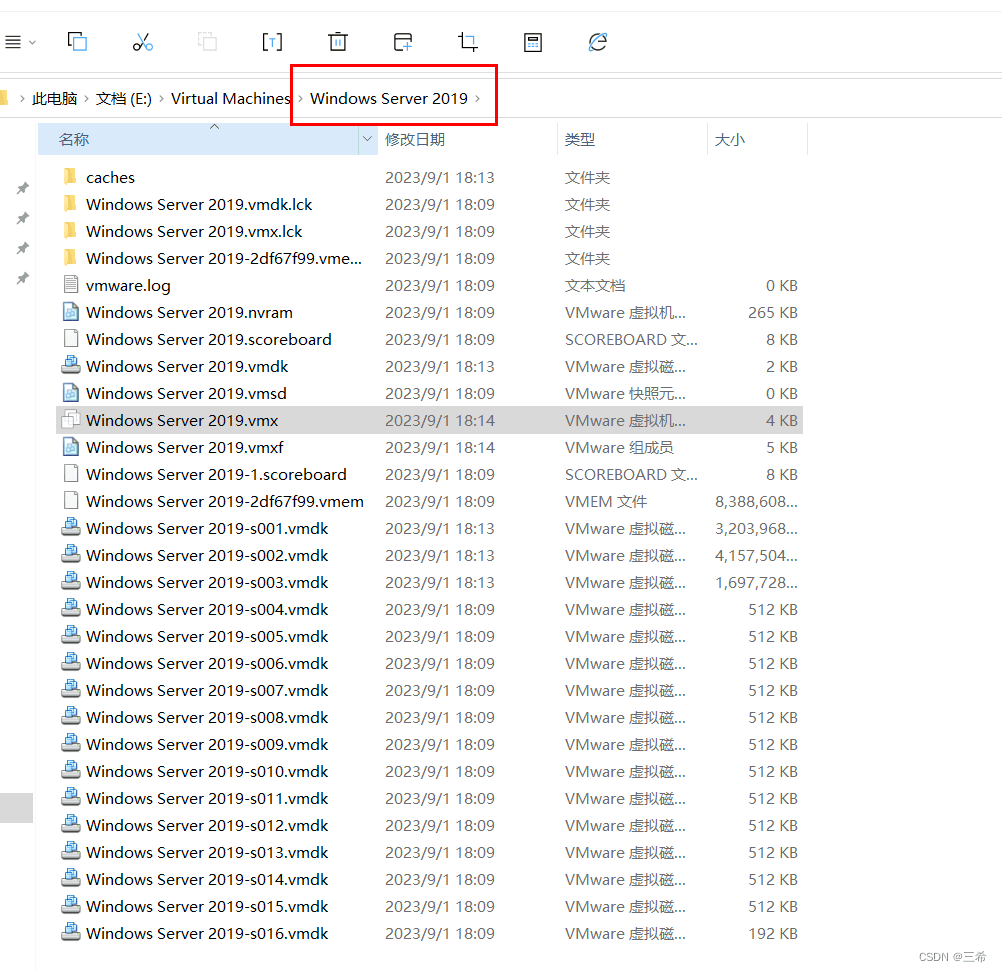1002x972 pixels.
Task: Select file name Windows Server 2019-s007.vmdk
Action: pos(207,690)
